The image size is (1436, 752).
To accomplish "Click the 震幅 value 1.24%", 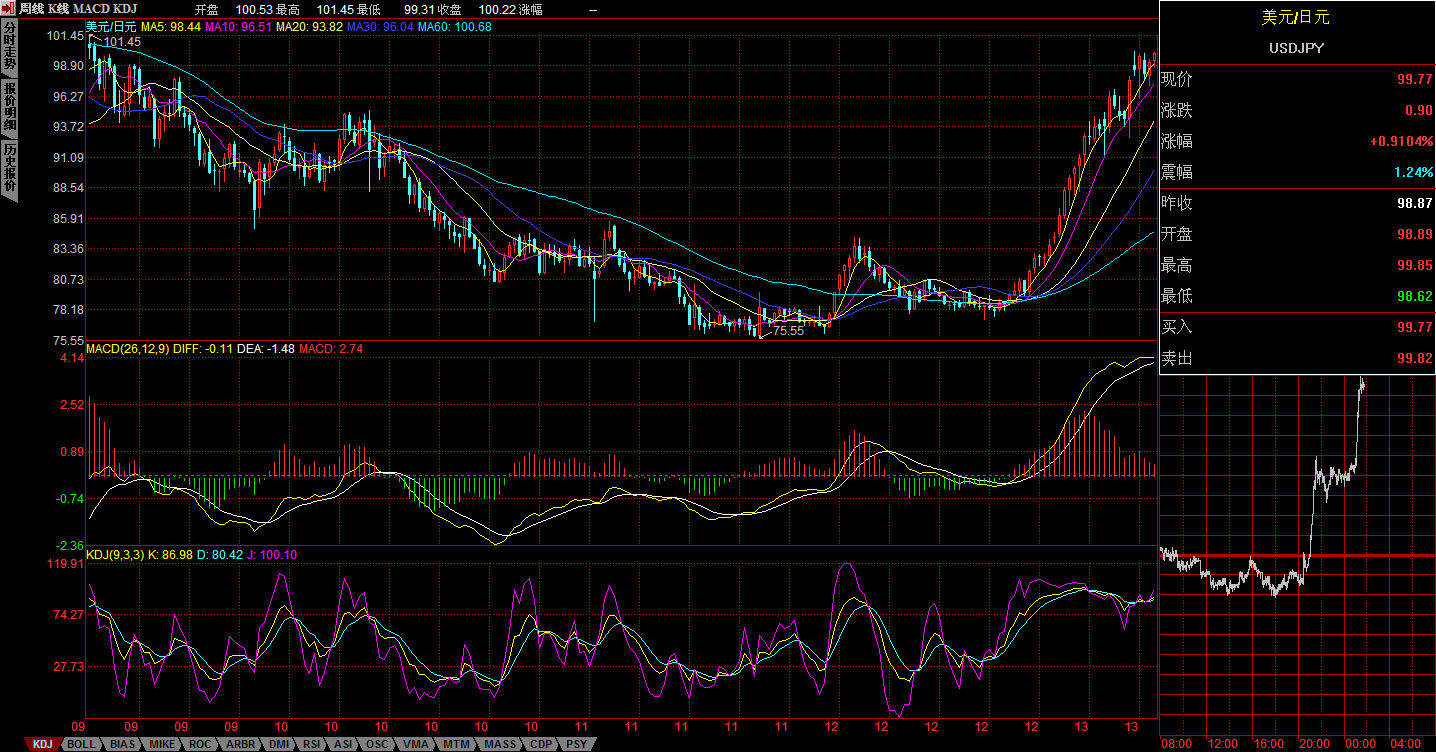I will tap(1414, 172).
